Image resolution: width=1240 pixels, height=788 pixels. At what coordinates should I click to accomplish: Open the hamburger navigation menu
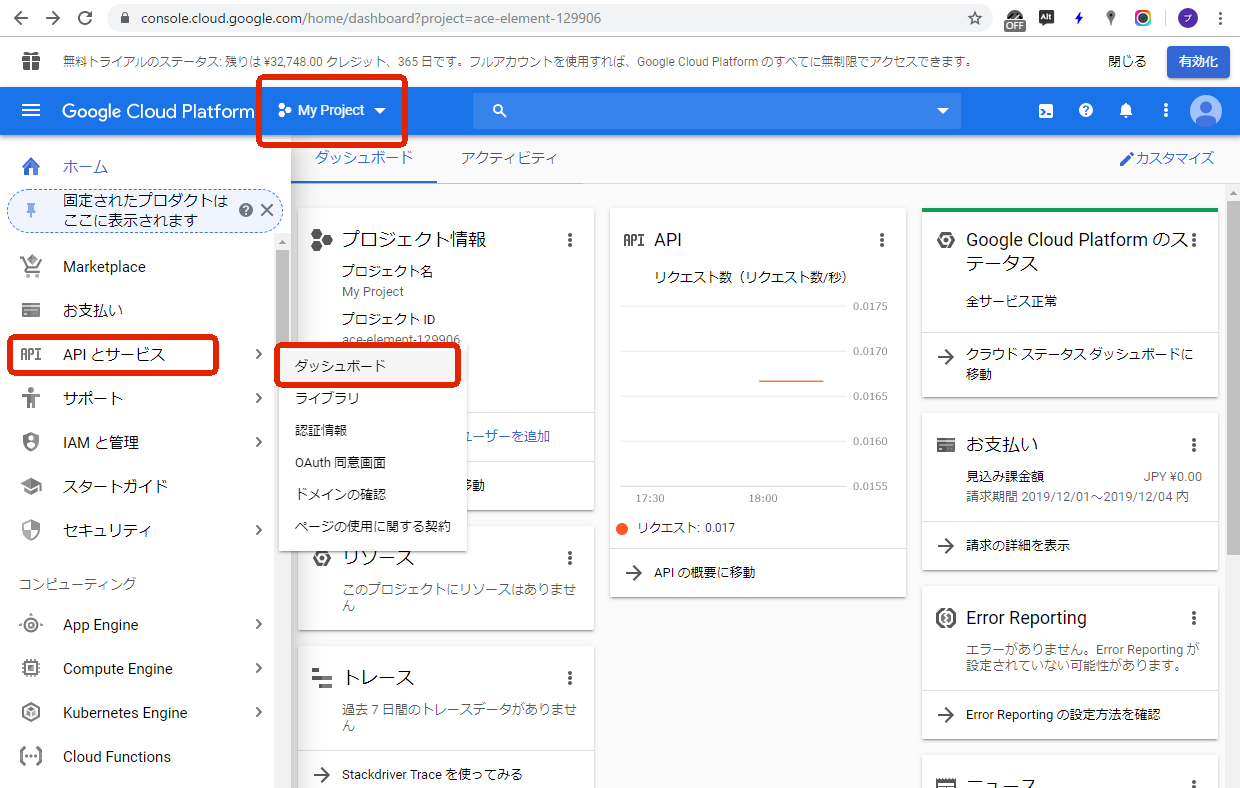[x=31, y=111]
